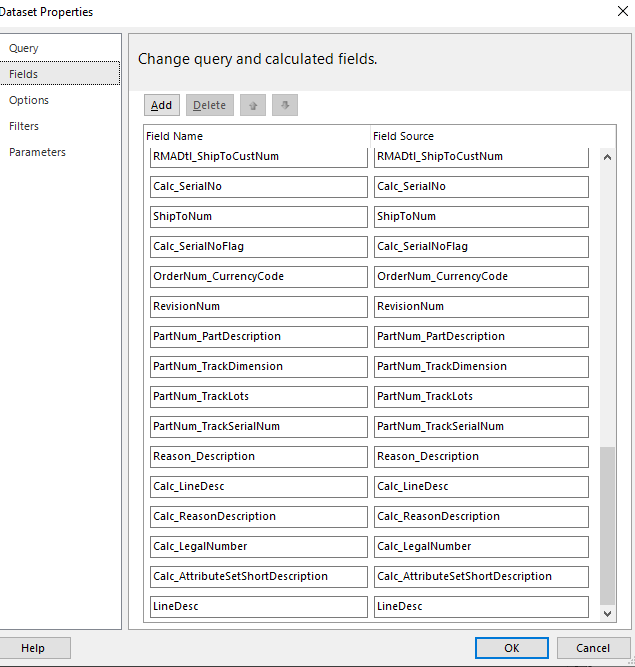The height and width of the screenshot is (667, 635).
Task: Click the Add field button
Action: pyautogui.click(x=161, y=105)
